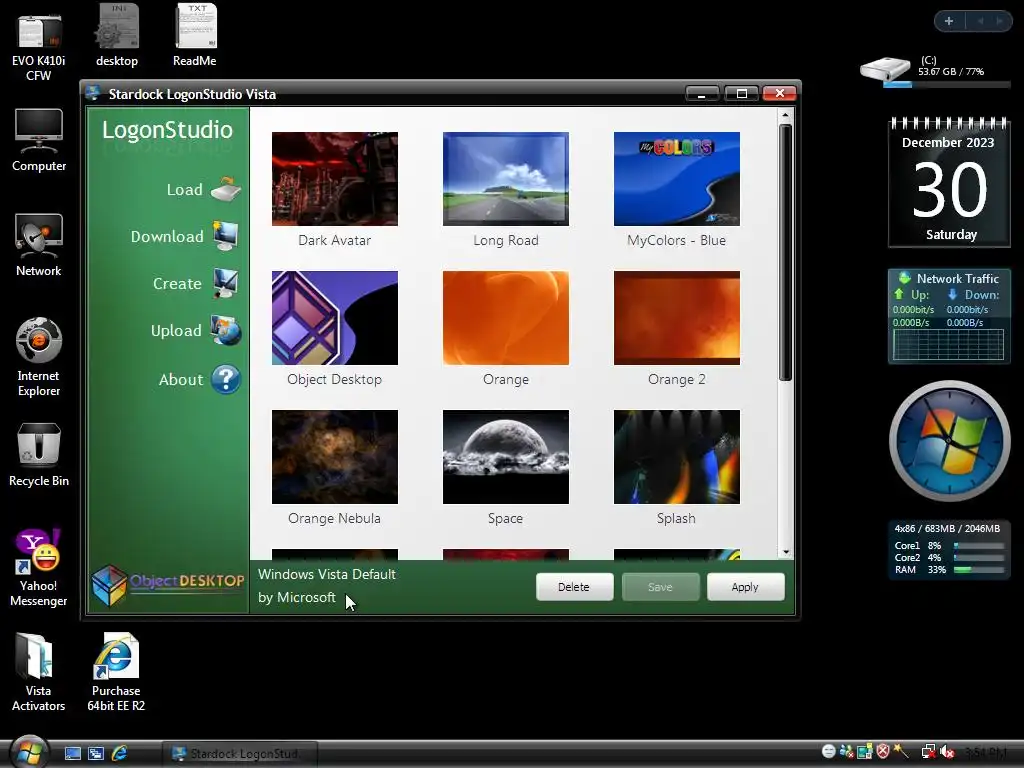
Task: Select the About menu label
Action: coord(181,379)
